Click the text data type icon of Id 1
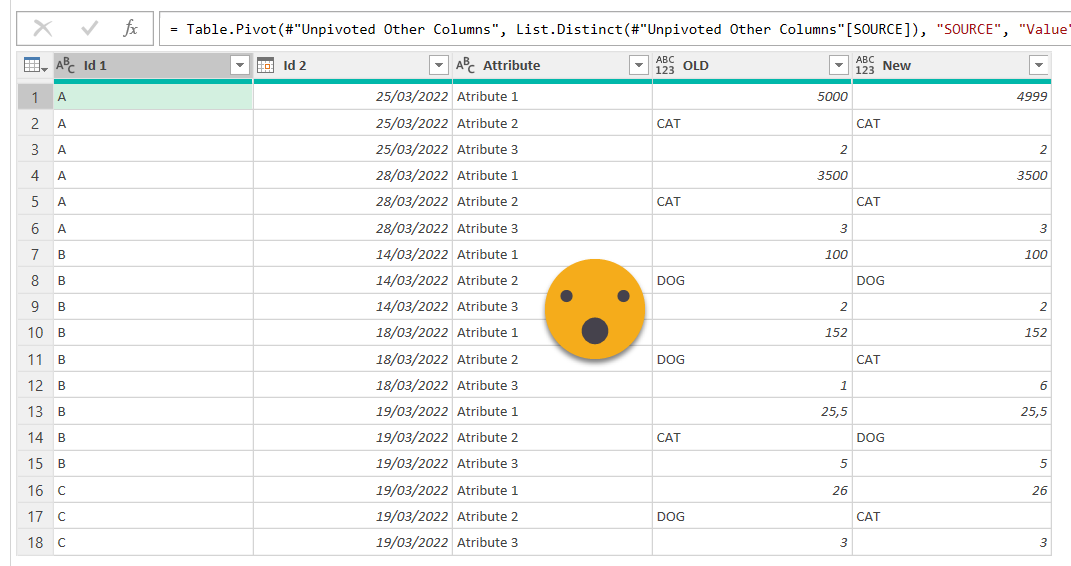The height and width of the screenshot is (566, 1071). click(x=66, y=66)
